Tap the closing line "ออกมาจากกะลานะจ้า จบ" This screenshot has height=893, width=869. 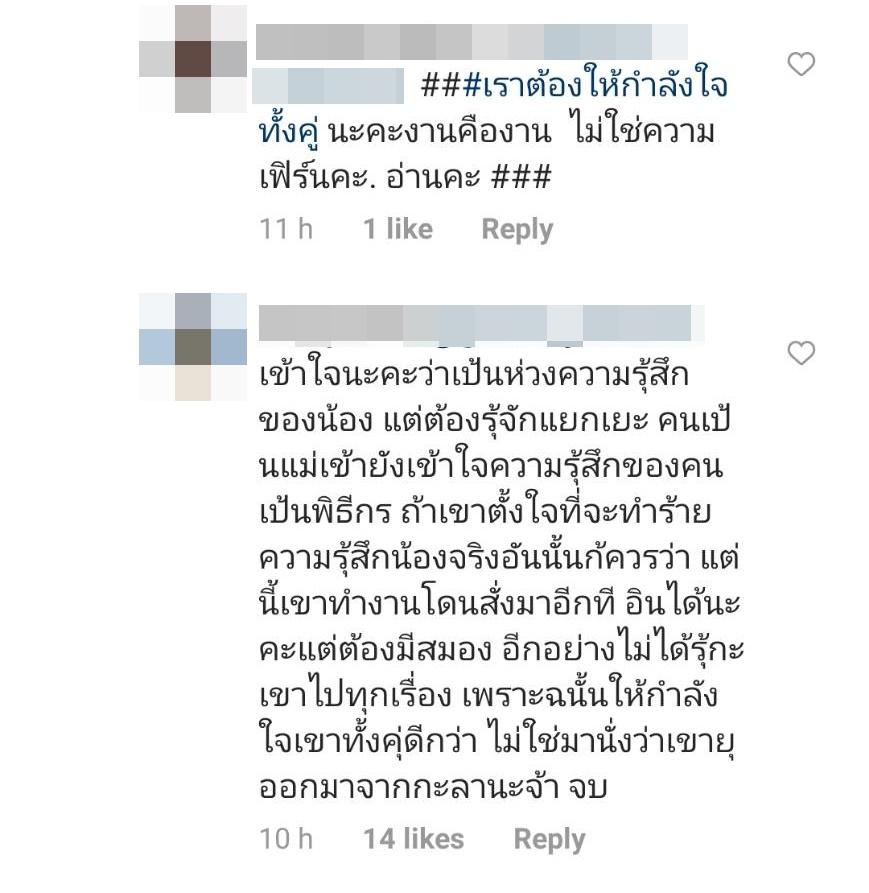(433, 787)
